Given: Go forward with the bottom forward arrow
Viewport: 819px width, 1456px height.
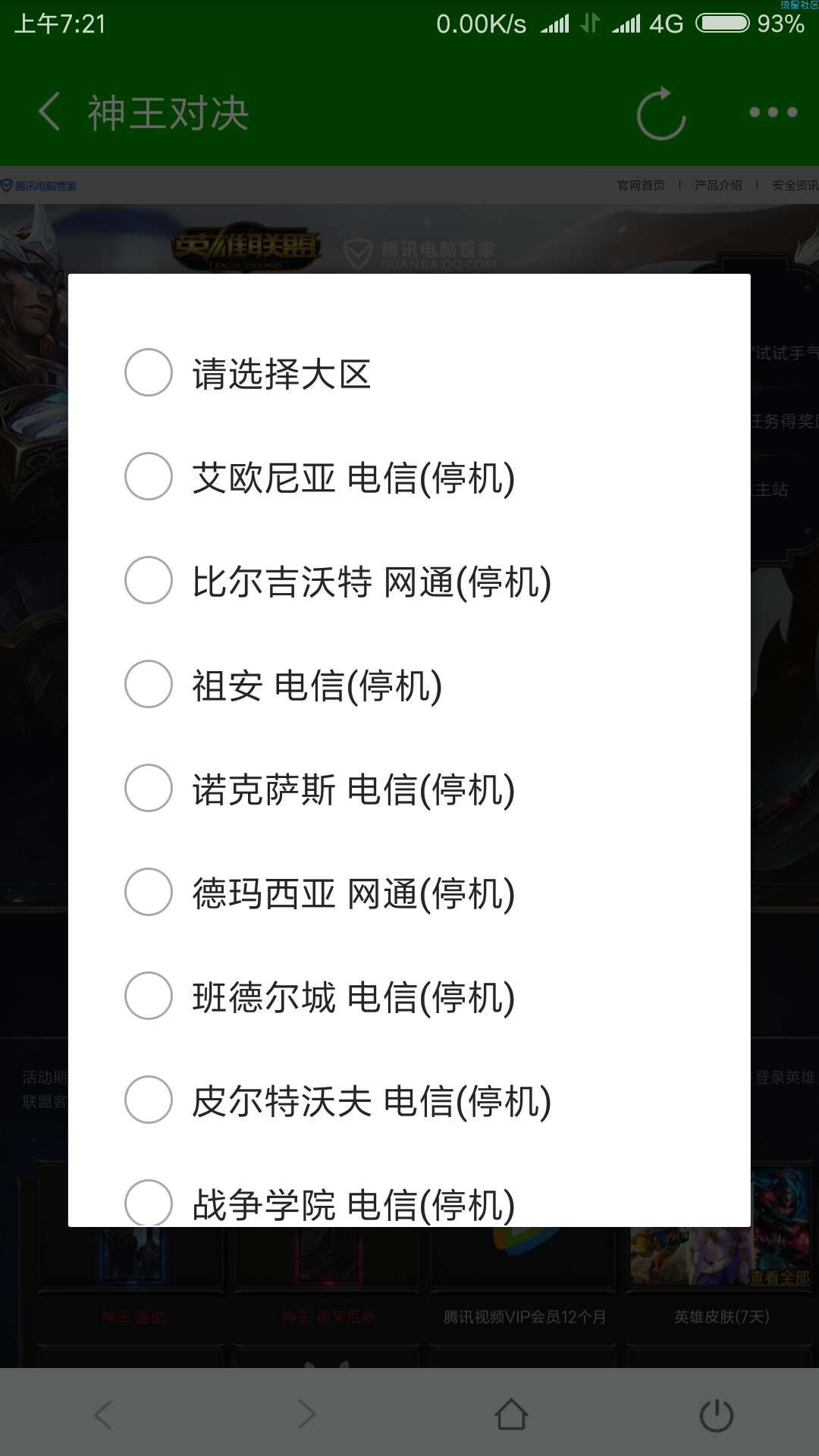Looking at the screenshot, I should [x=306, y=1414].
